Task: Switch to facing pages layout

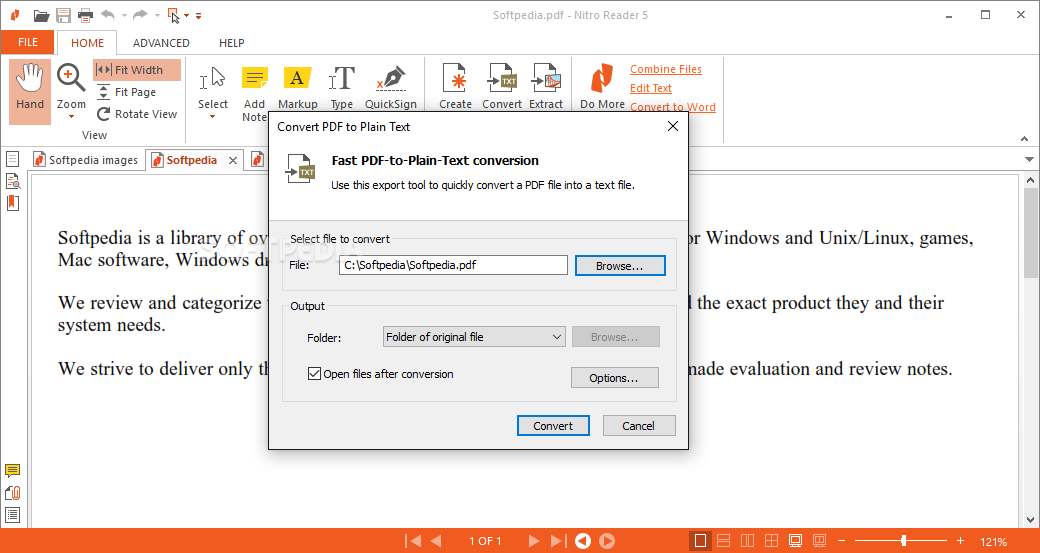Action: point(748,541)
